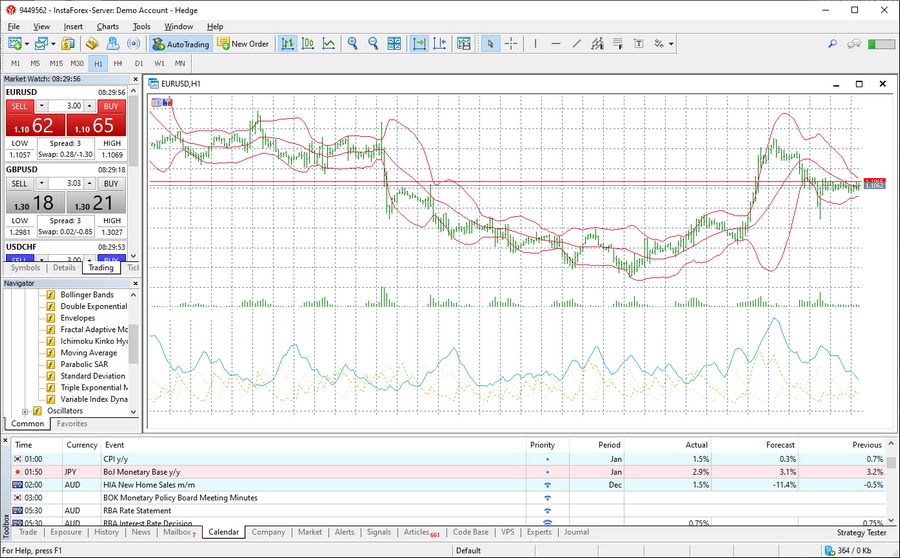The height and width of the screenshot is (558, 900).
Task: Zoom out of the chart
Action: pyautogui.click(x=373, y=44)
